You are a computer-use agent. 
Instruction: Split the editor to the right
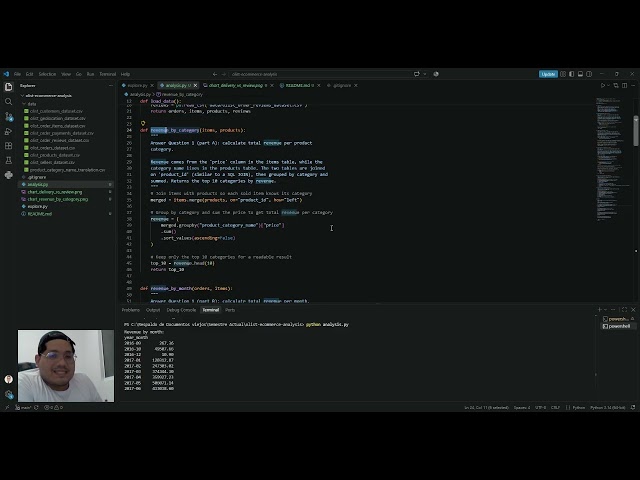point(624,85)
